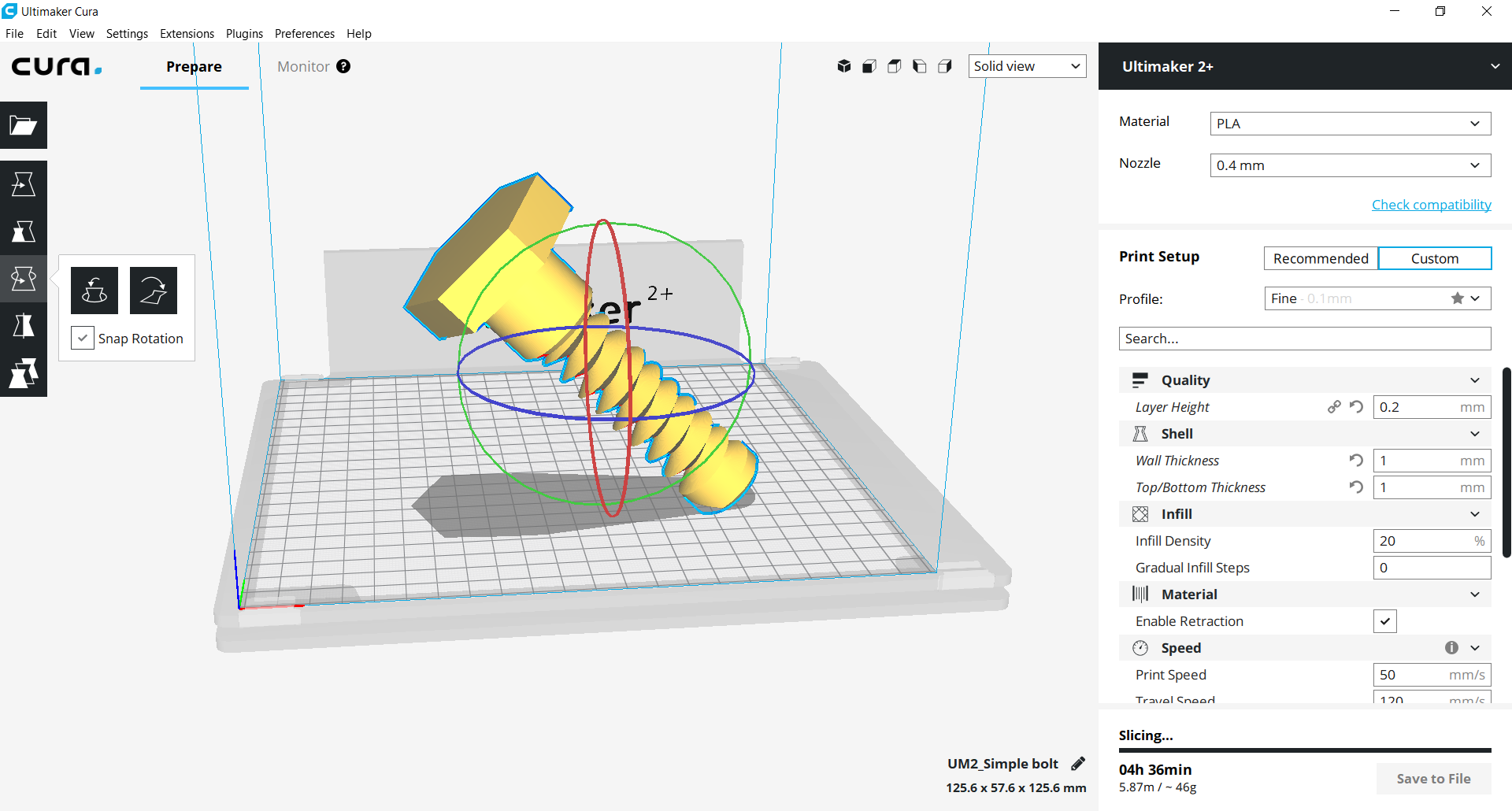Open the Preferences menu
This screenshot has width=1512, height=811.
[305, 34]
